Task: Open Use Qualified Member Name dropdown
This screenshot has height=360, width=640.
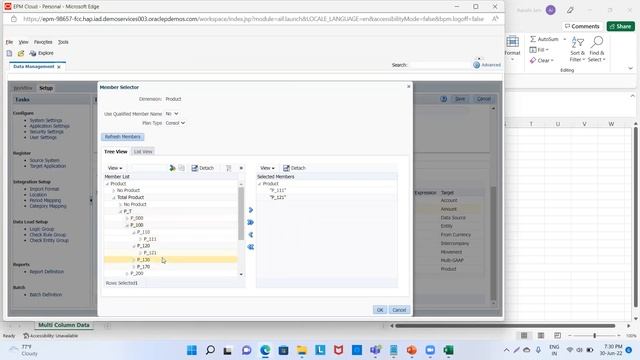Action: click(x=172, y=113)
